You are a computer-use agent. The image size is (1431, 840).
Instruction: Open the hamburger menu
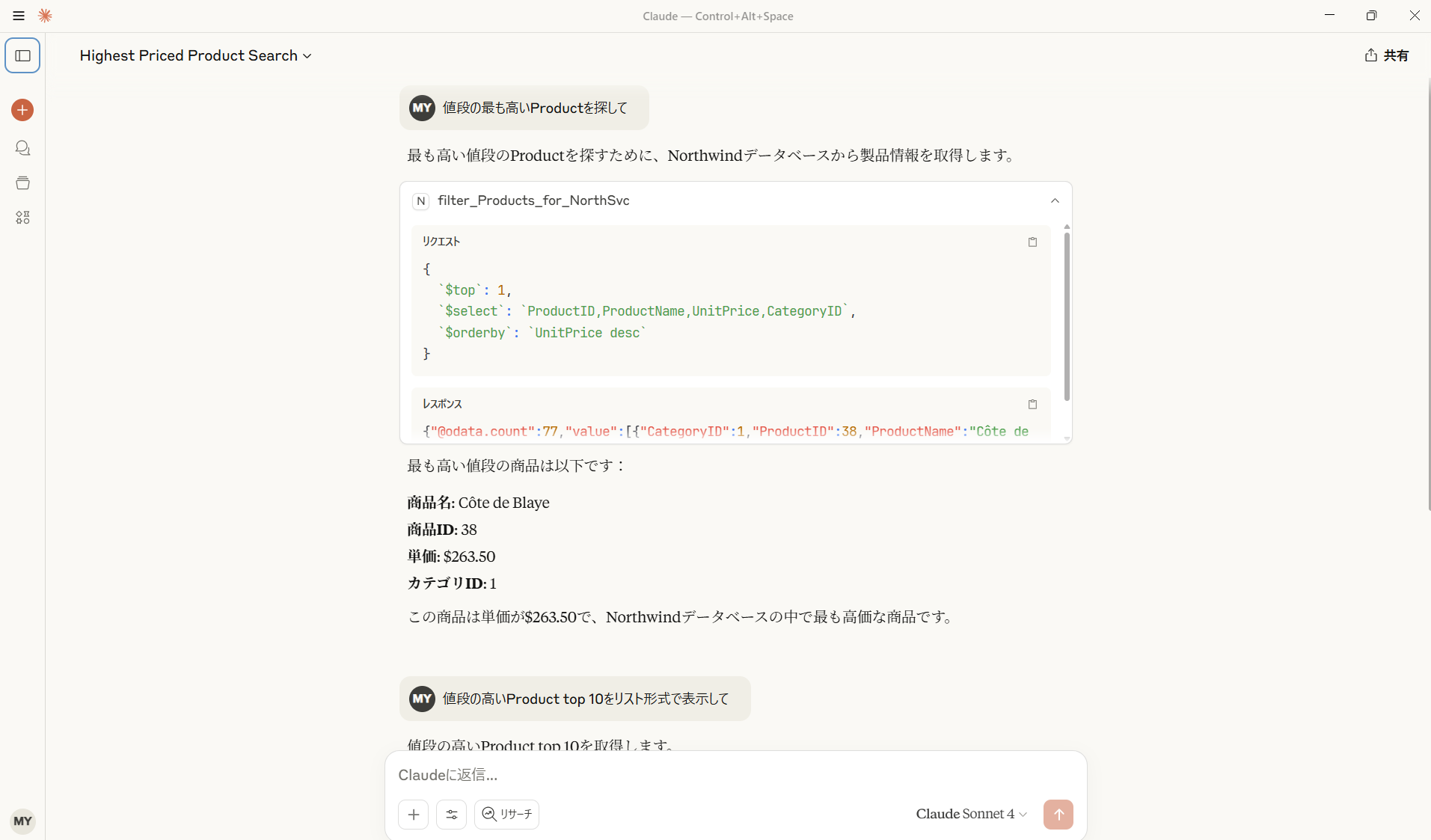coord(19,16)
